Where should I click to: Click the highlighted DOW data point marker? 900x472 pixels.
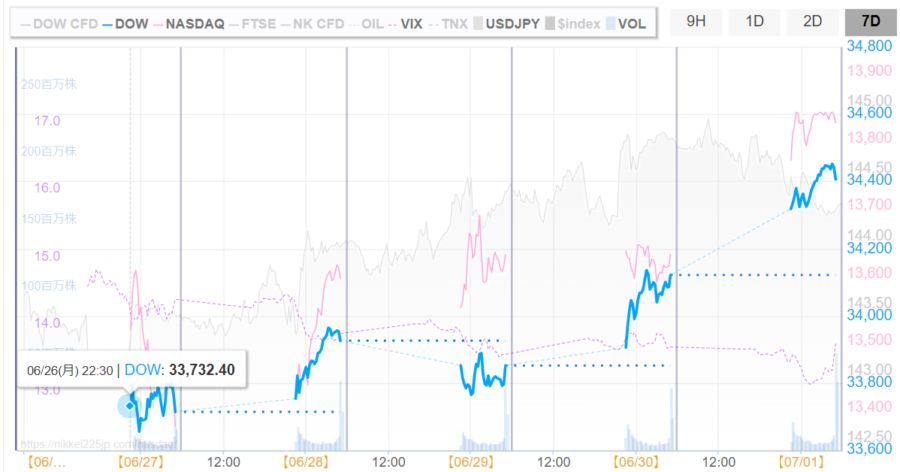point(129,404)
